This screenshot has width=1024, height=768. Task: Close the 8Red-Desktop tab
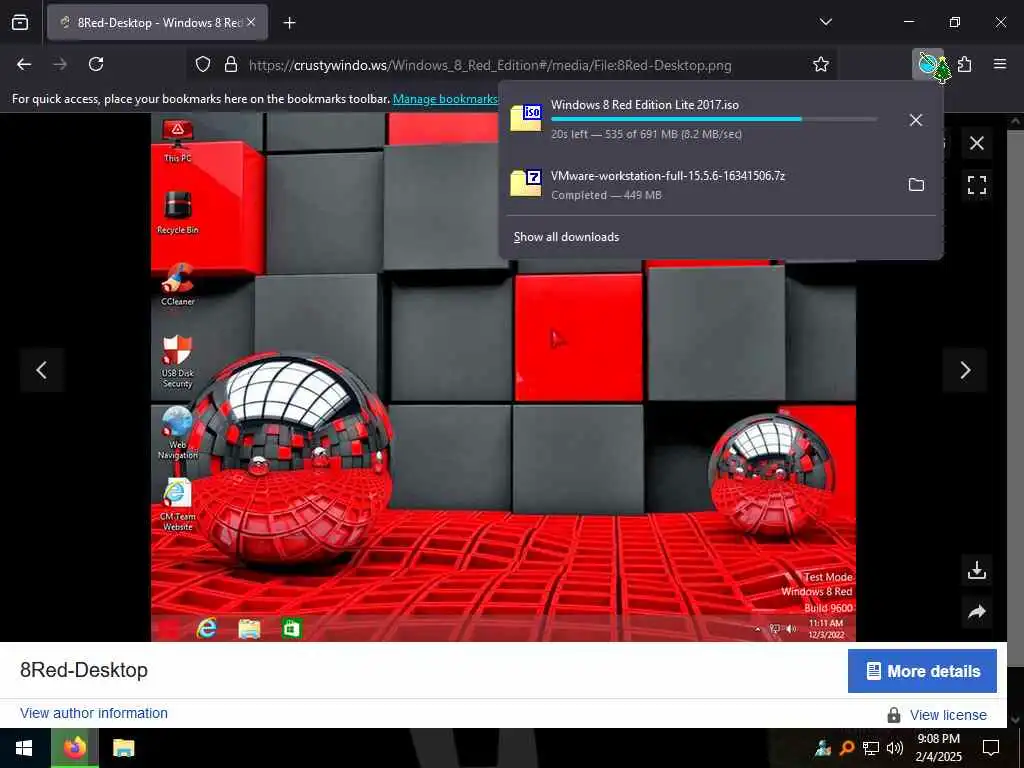pos(251,22)
